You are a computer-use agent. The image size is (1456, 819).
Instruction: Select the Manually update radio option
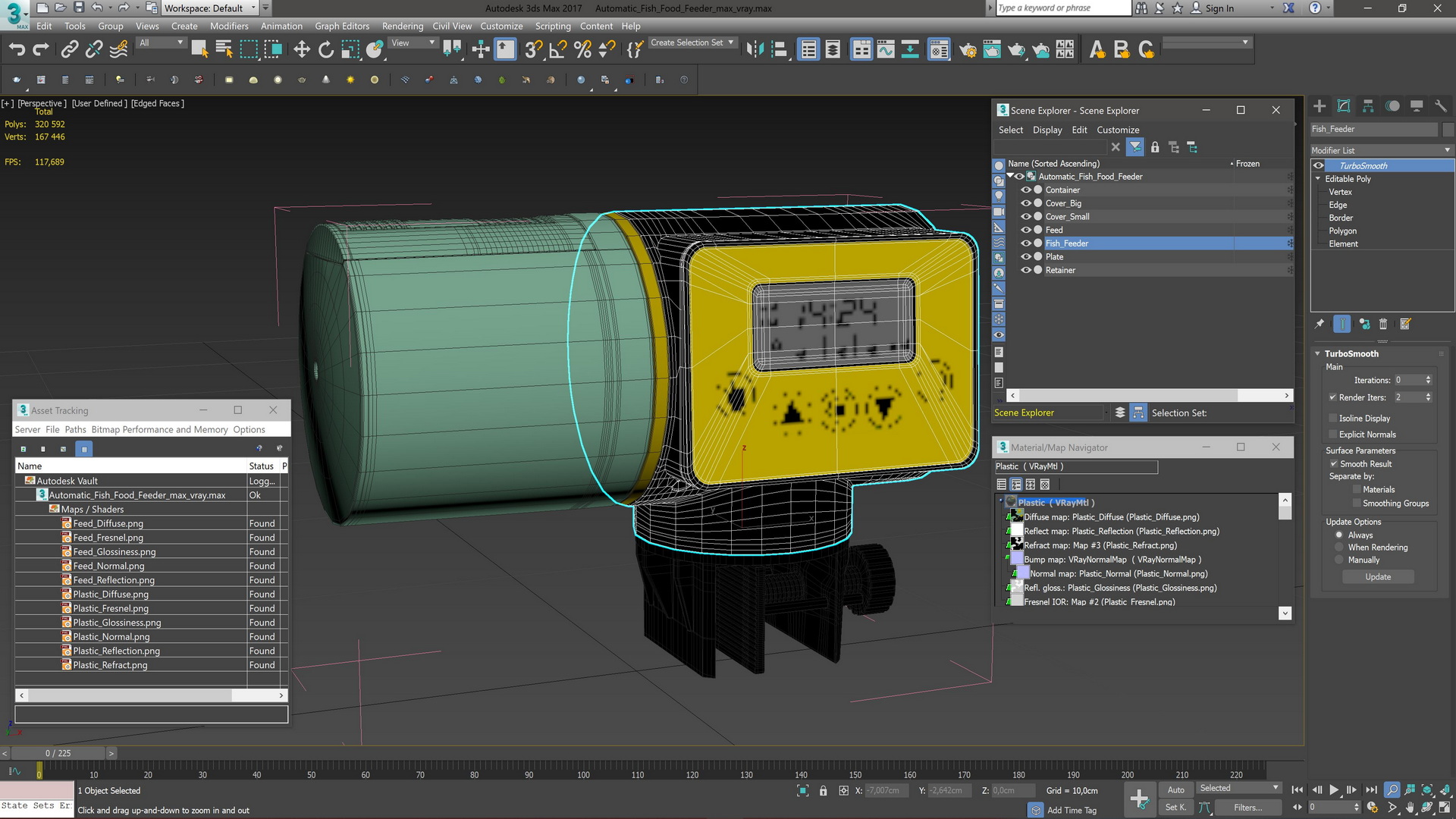coord(1339,560)
